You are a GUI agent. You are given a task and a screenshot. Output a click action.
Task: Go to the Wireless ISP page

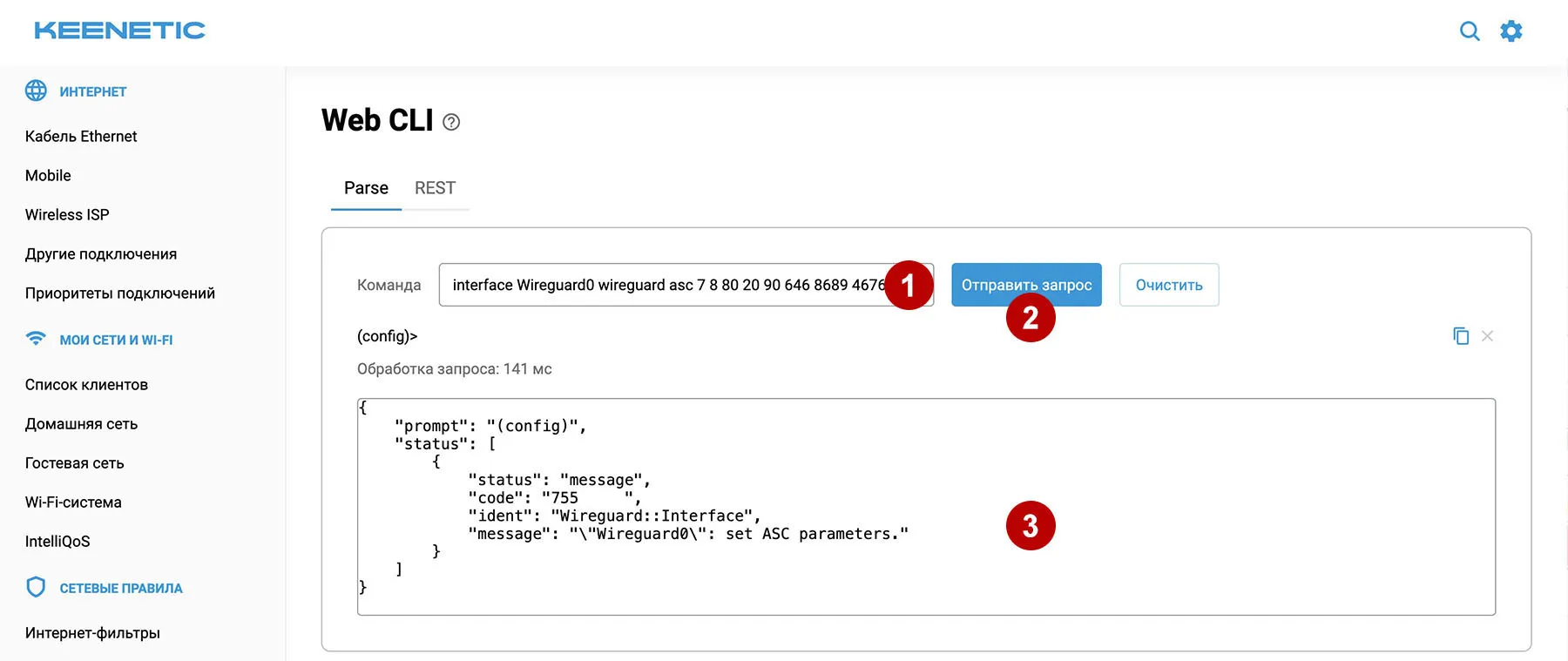(x=67, y=215)
